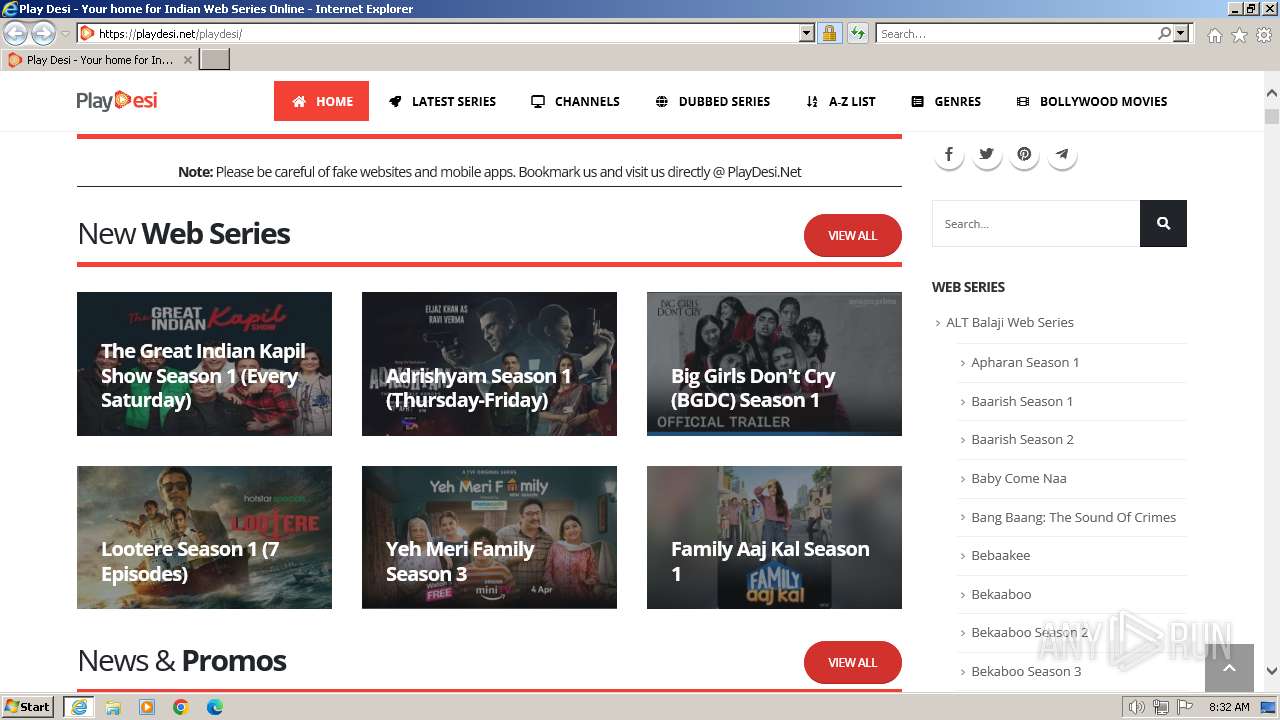The height and width of the screenshot is (720, 1280).
Task: Focus the sidebar Search... input field
Action: [1036, 223]
